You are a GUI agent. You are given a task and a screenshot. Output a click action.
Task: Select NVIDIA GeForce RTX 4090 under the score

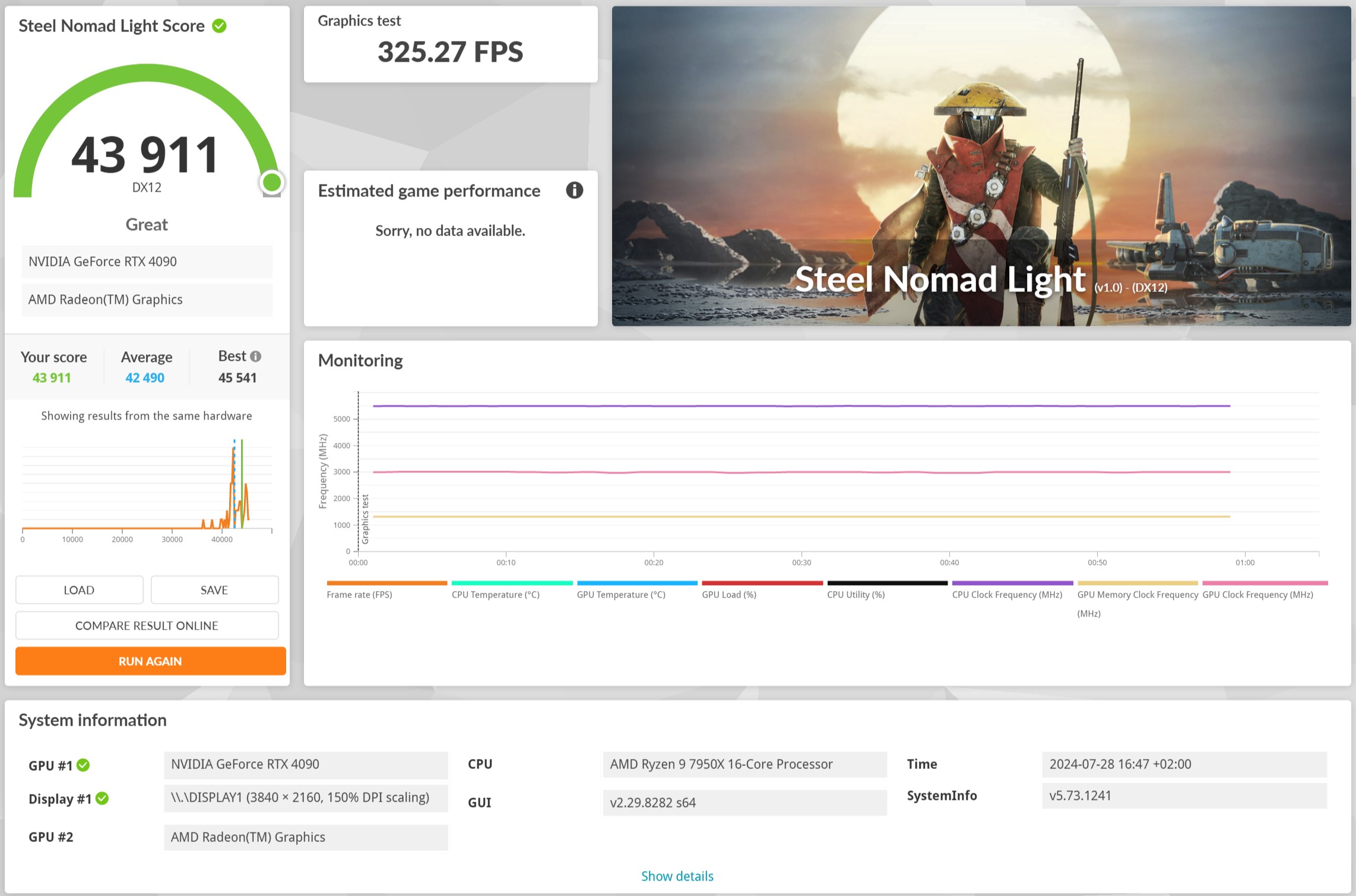[x=146, y=261]
